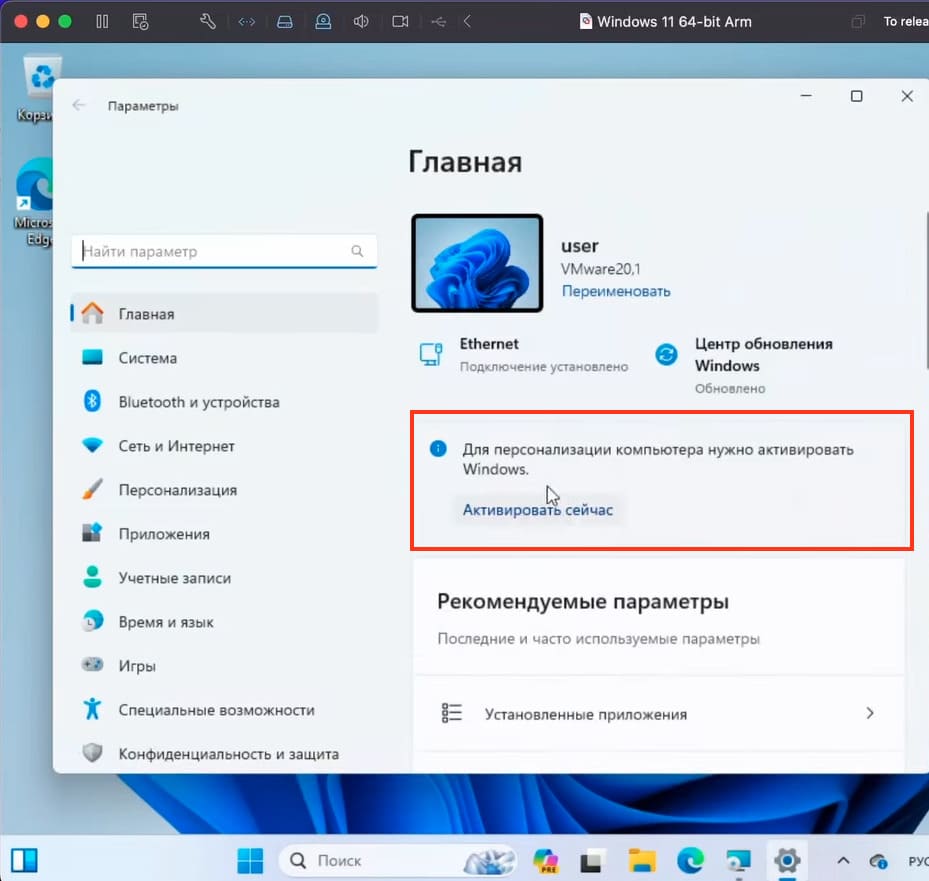Screen dimensions: 929x881
Task: Open the "Система" settings section
Action: [224, 358]
